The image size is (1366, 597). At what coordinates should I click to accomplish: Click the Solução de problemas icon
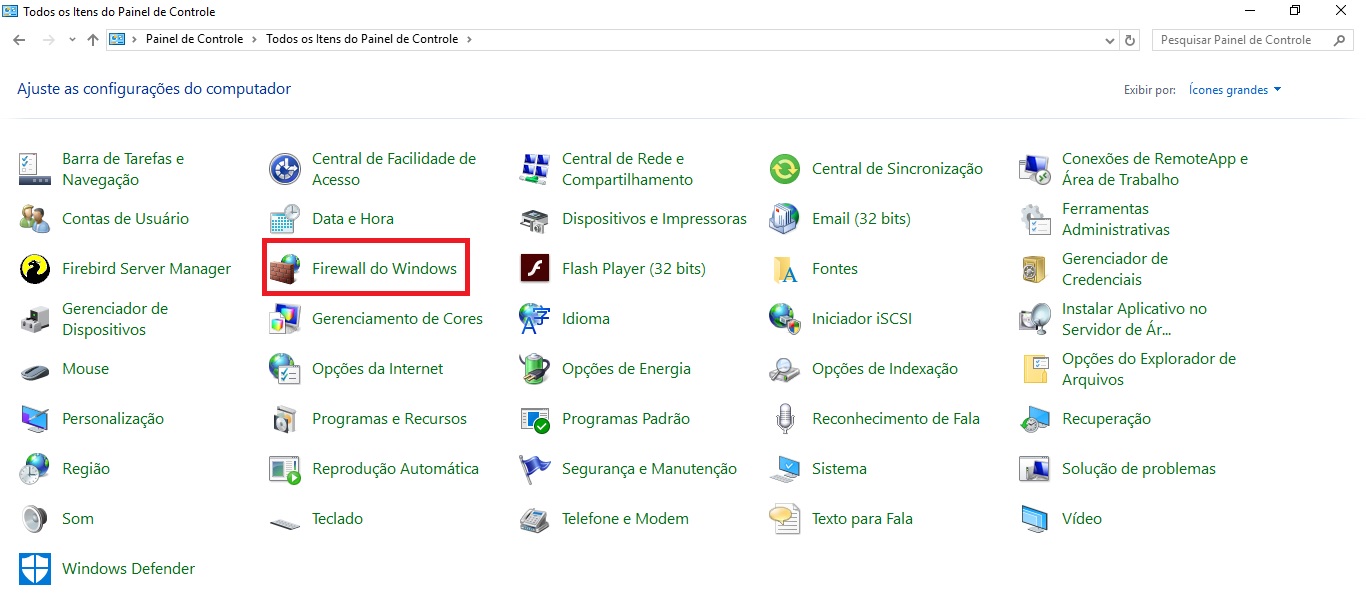[x=1035, y=469]
